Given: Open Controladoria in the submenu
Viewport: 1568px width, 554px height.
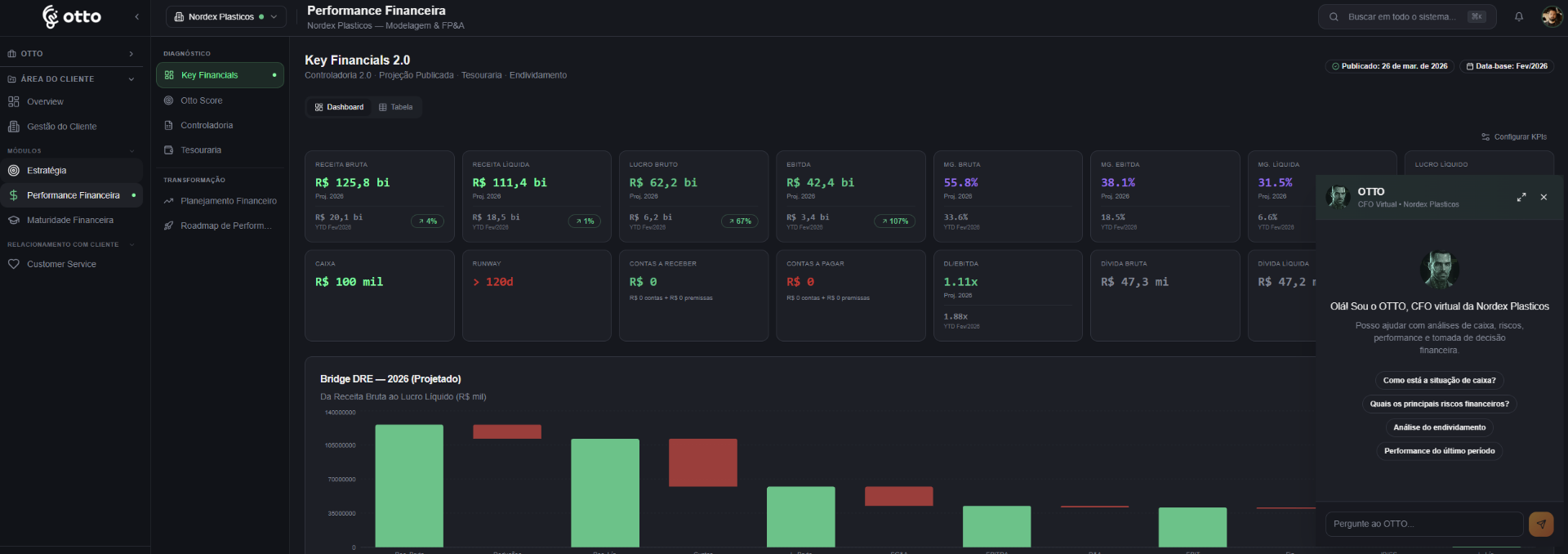Looking at the screenshot, I should [207, 126].
